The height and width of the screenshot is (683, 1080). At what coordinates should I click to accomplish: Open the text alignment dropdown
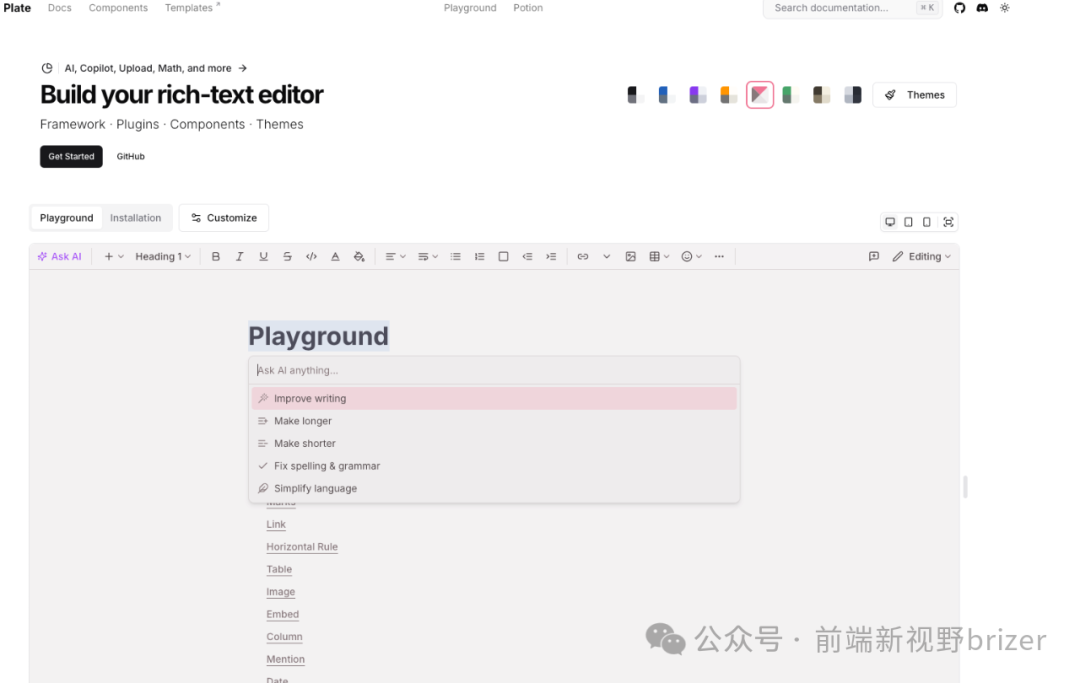coord(395,256)
